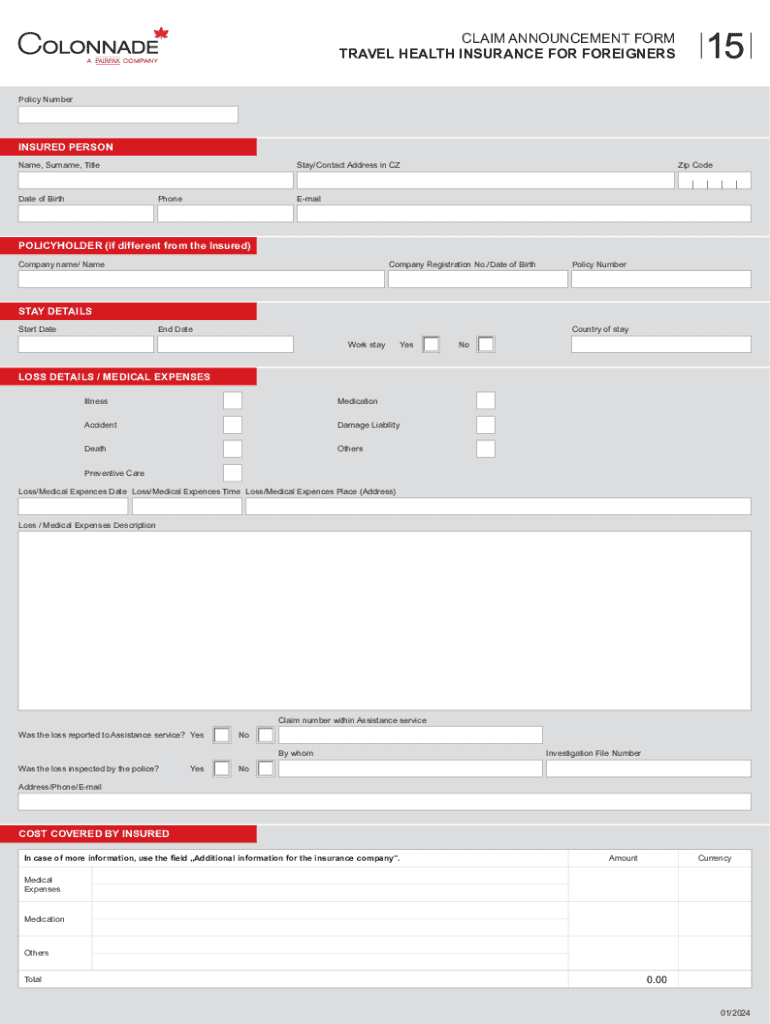
Task: Click the top Policy Number field
Action: coord(128,115)
